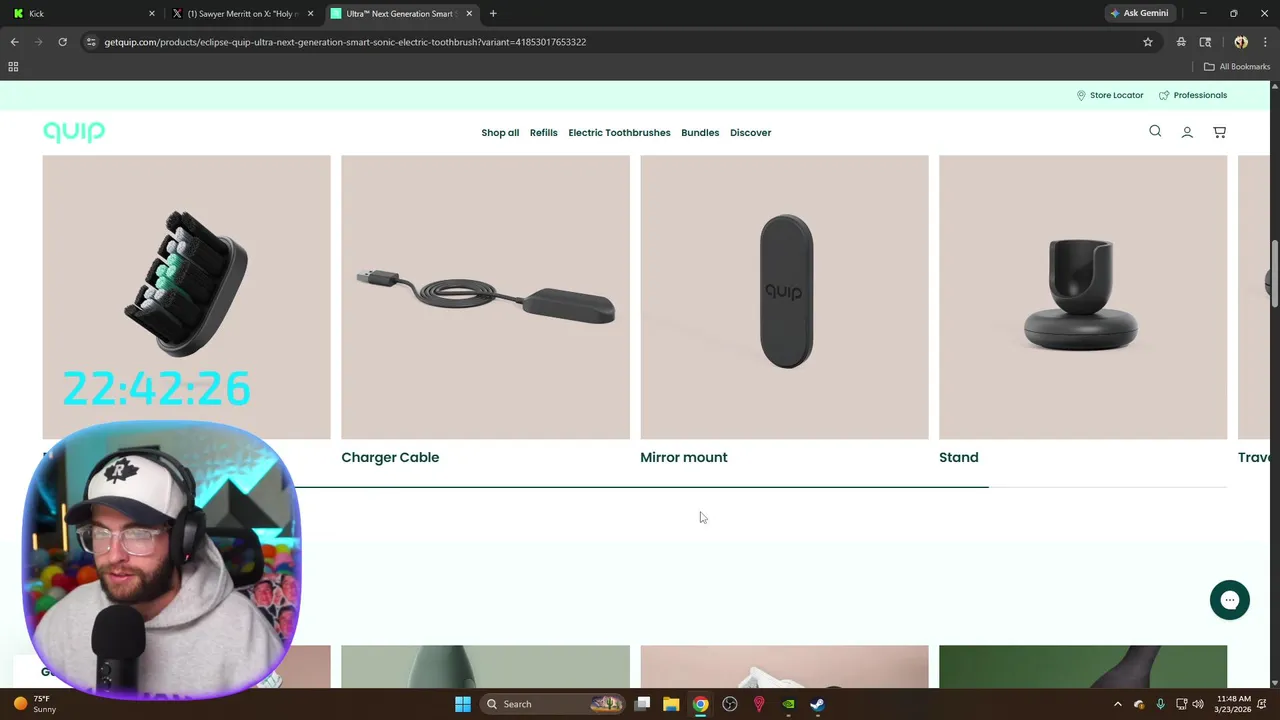1280x720 pixels.
Task: Click the red pin app in taskbar
Action: 759,704
